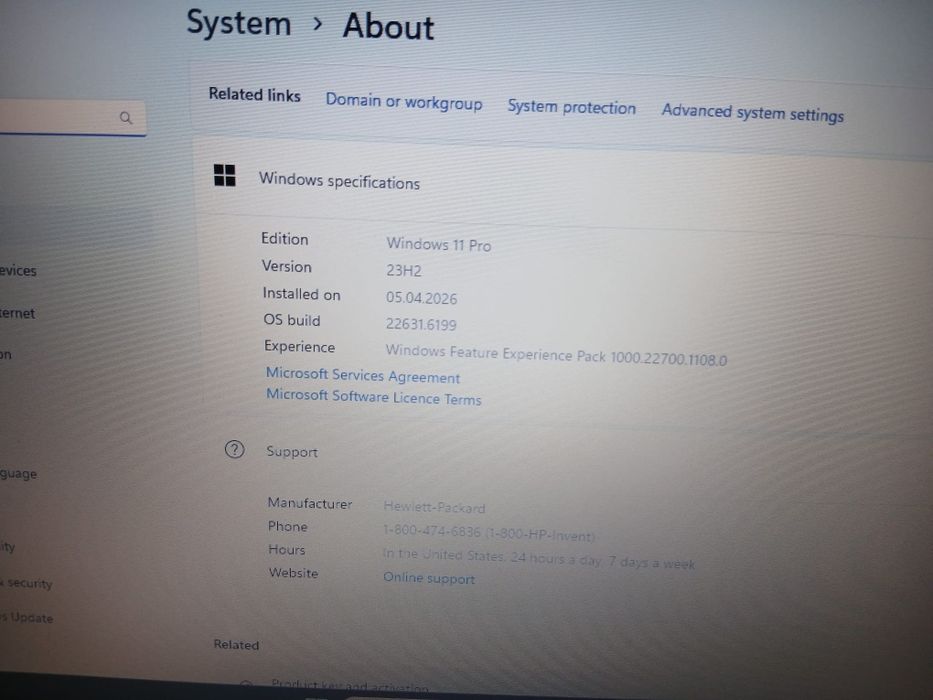Click the OS build label
The image size is (933, 700).
(x=292, y=320)
